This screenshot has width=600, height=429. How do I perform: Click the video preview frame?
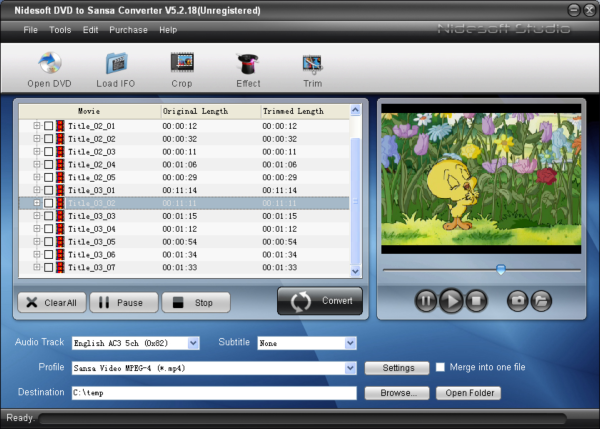481,179
